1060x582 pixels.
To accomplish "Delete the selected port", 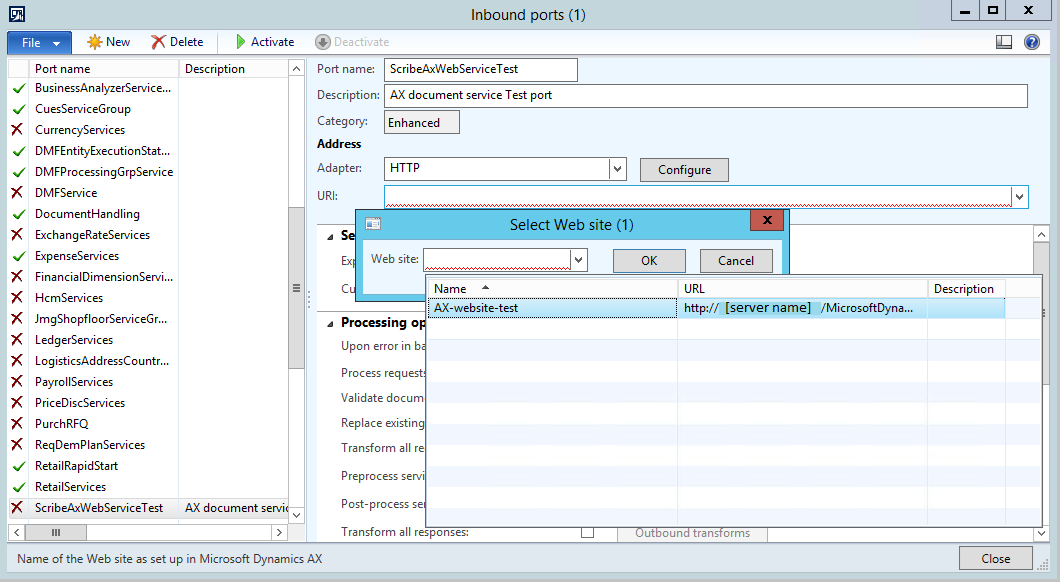I will (177, 42).
